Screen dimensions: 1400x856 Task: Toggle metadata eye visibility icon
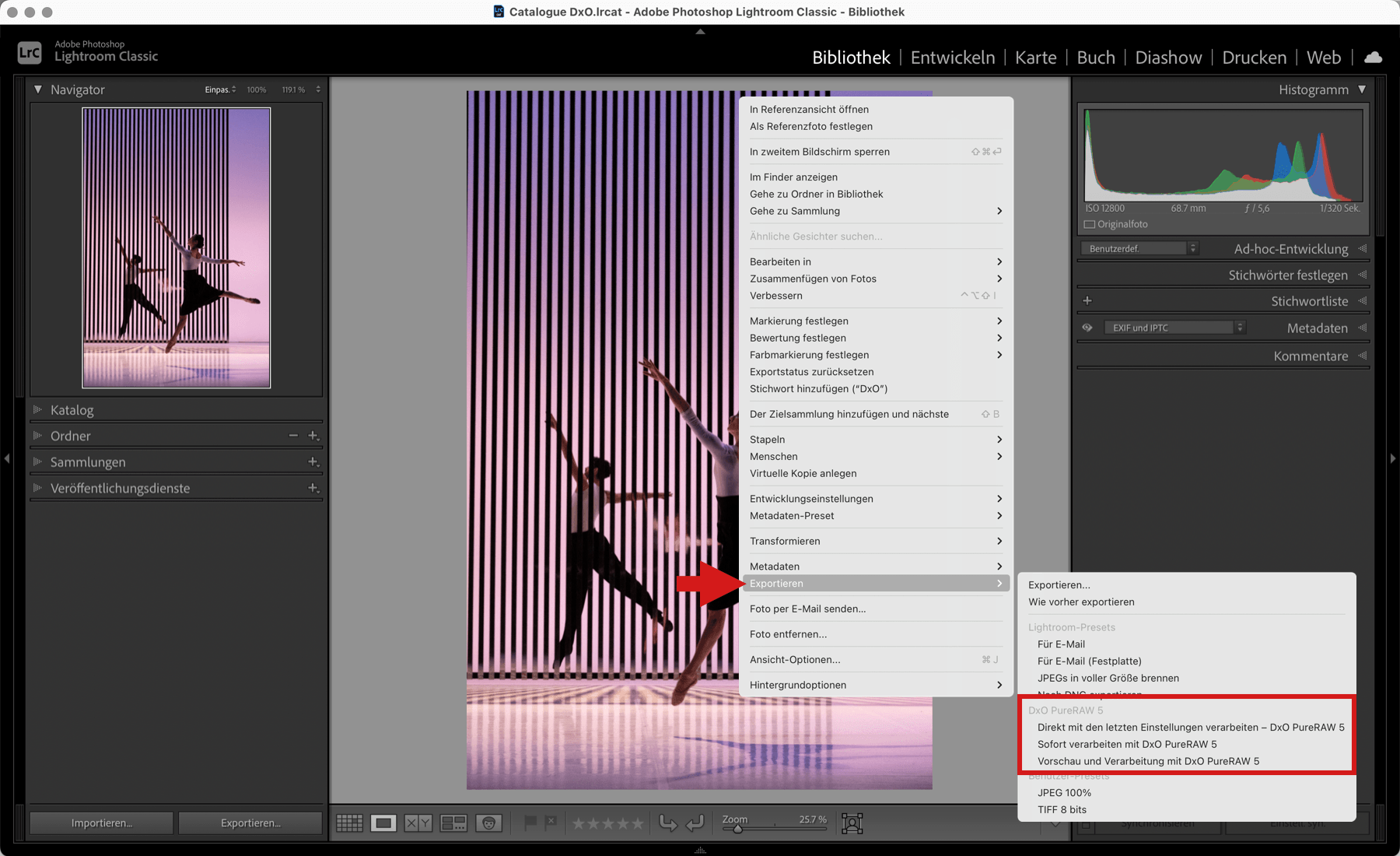click(x=1087, y=328)
